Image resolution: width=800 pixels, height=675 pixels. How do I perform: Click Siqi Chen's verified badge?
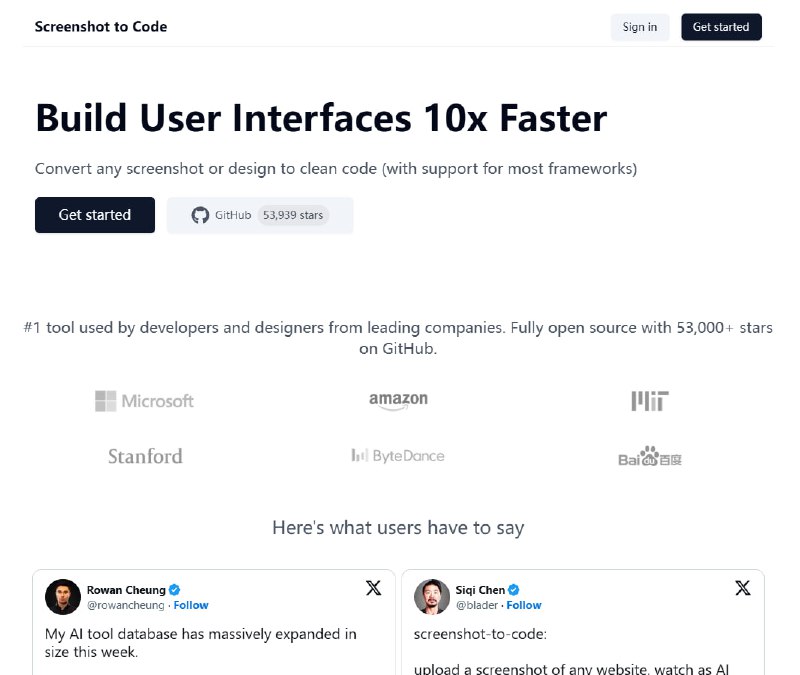coord(514,590)
